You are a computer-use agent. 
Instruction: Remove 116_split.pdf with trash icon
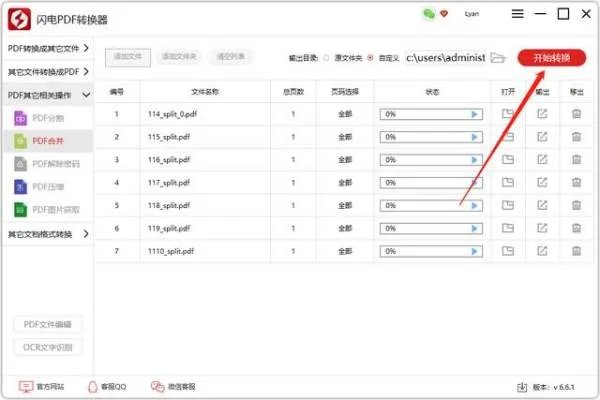click(x=576, y=159)
